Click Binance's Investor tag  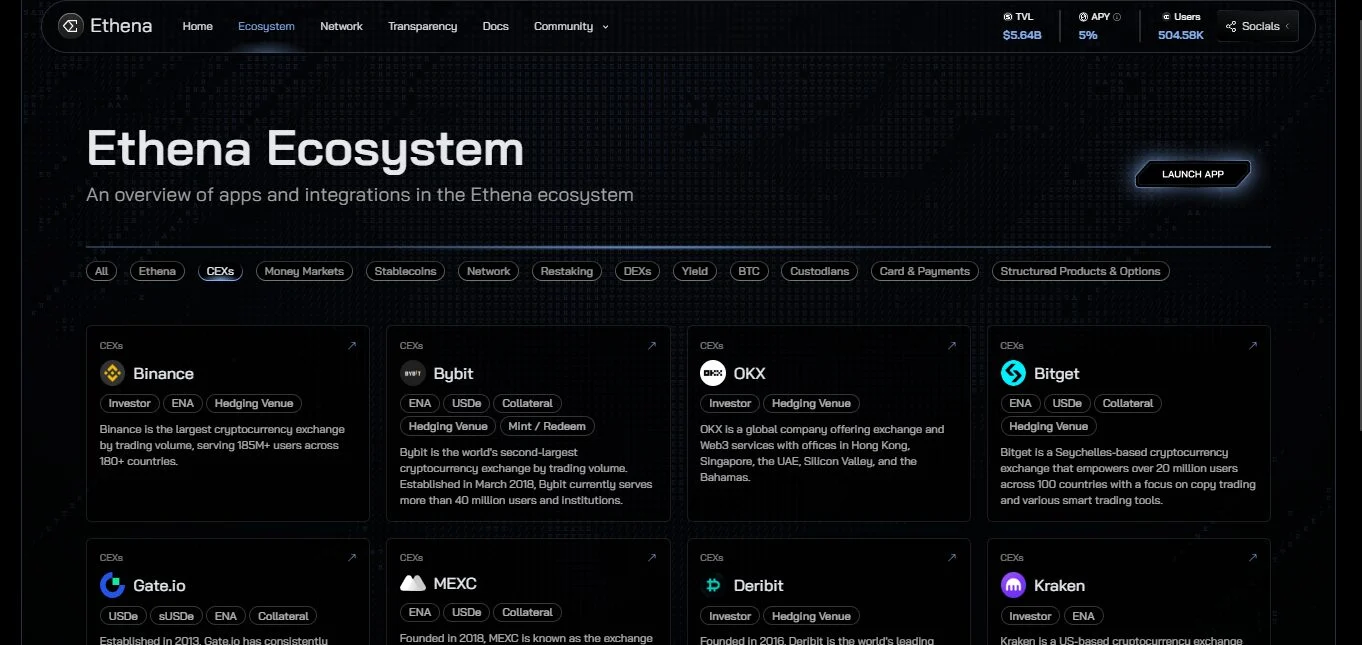(x=130, y=404)
